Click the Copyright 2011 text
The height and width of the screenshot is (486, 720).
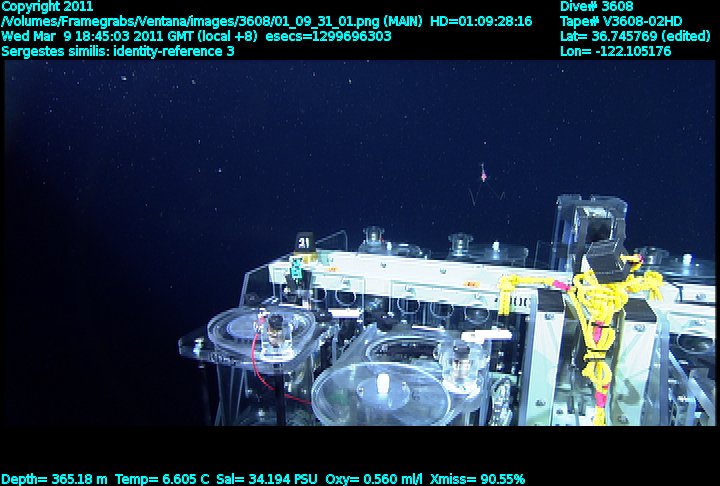(x=47, y=6)
